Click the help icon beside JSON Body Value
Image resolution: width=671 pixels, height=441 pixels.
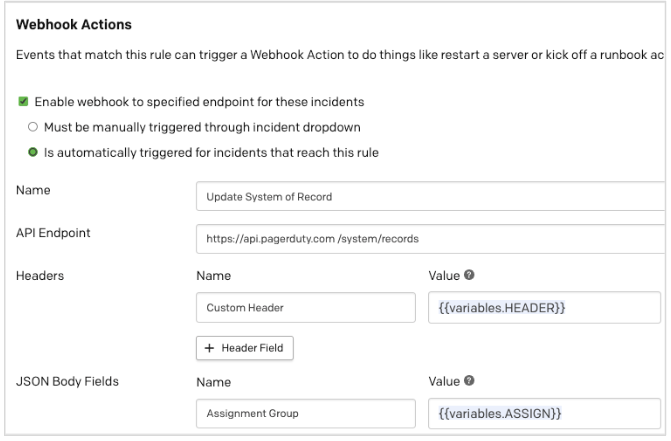(468, 381)
